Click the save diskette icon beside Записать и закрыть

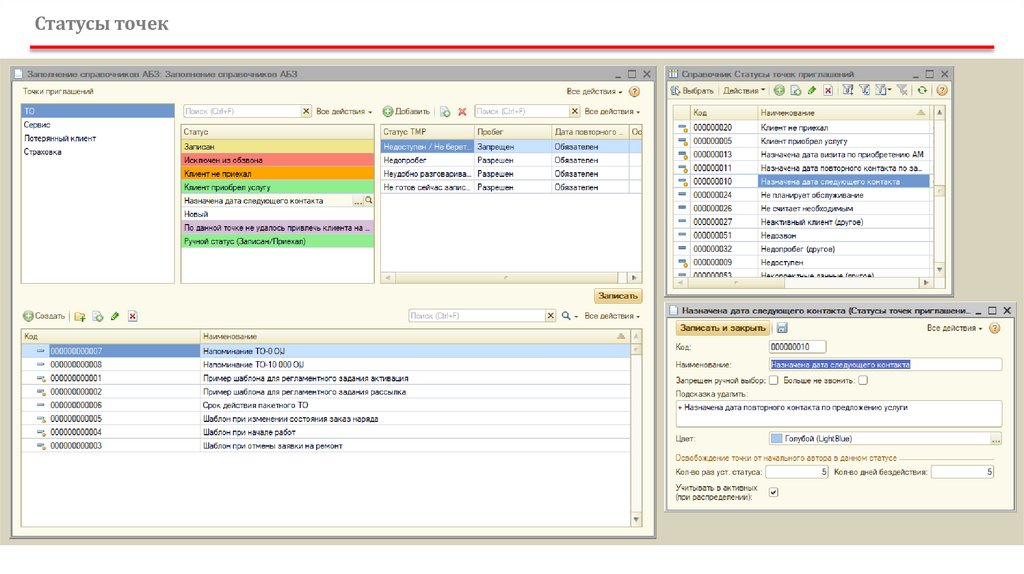click(x=781, y=328)
